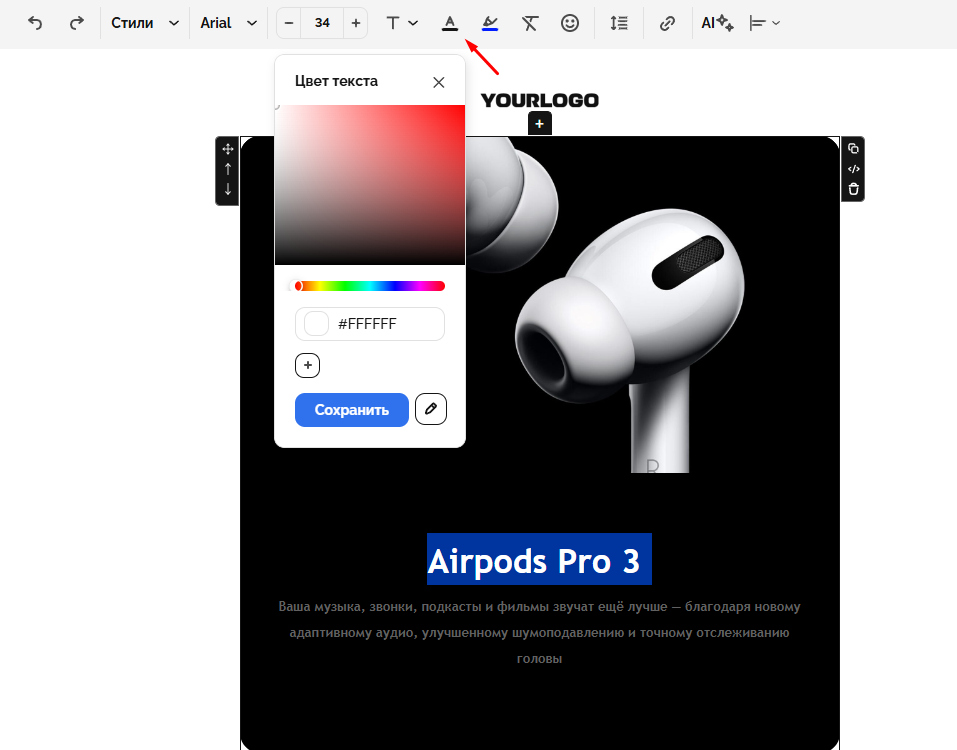The height and width of the screenshot is (750, 957).
Task: Expand the Стили dropdown
Action: pyautogui.click(x=145, y=23)
